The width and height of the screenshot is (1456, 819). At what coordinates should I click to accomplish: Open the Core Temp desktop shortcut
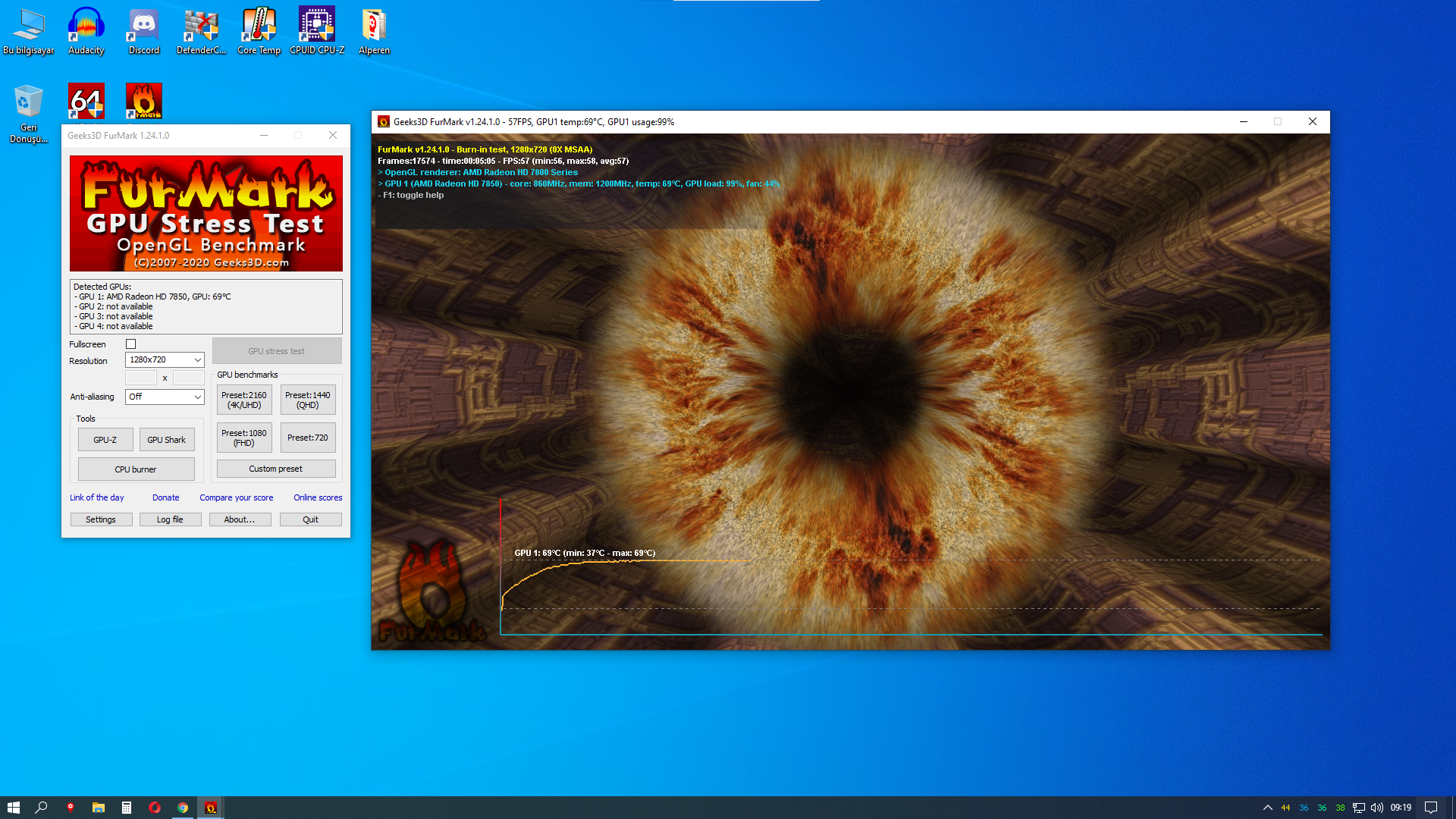click(259, 32)
